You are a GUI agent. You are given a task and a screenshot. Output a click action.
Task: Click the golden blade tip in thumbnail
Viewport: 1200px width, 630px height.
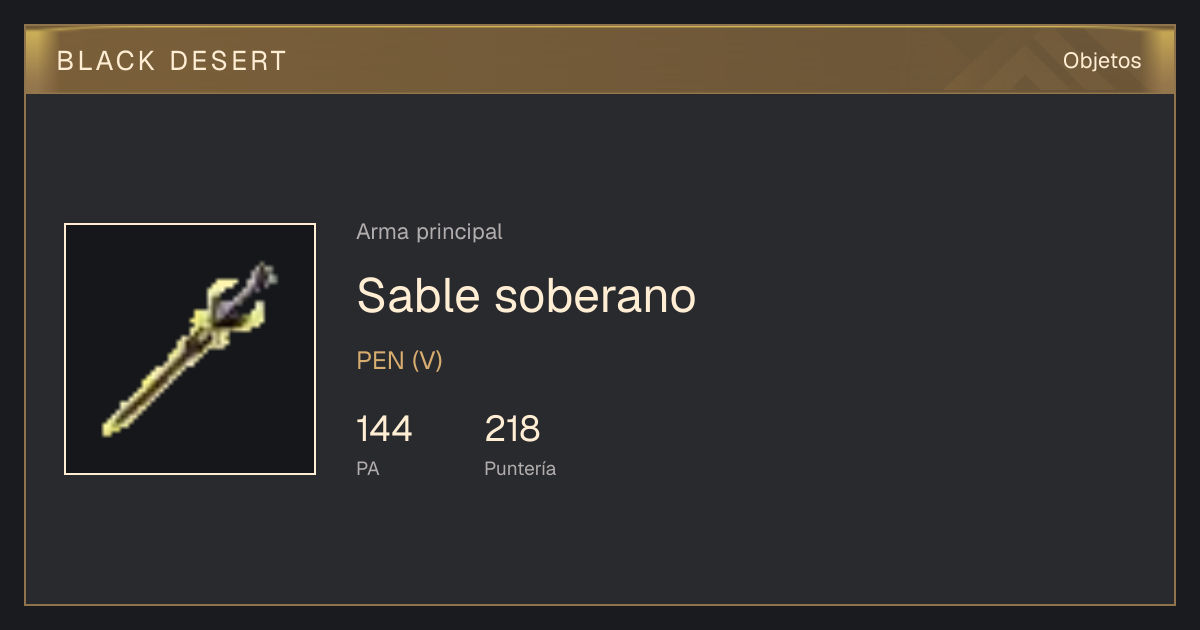coord(113,424)
